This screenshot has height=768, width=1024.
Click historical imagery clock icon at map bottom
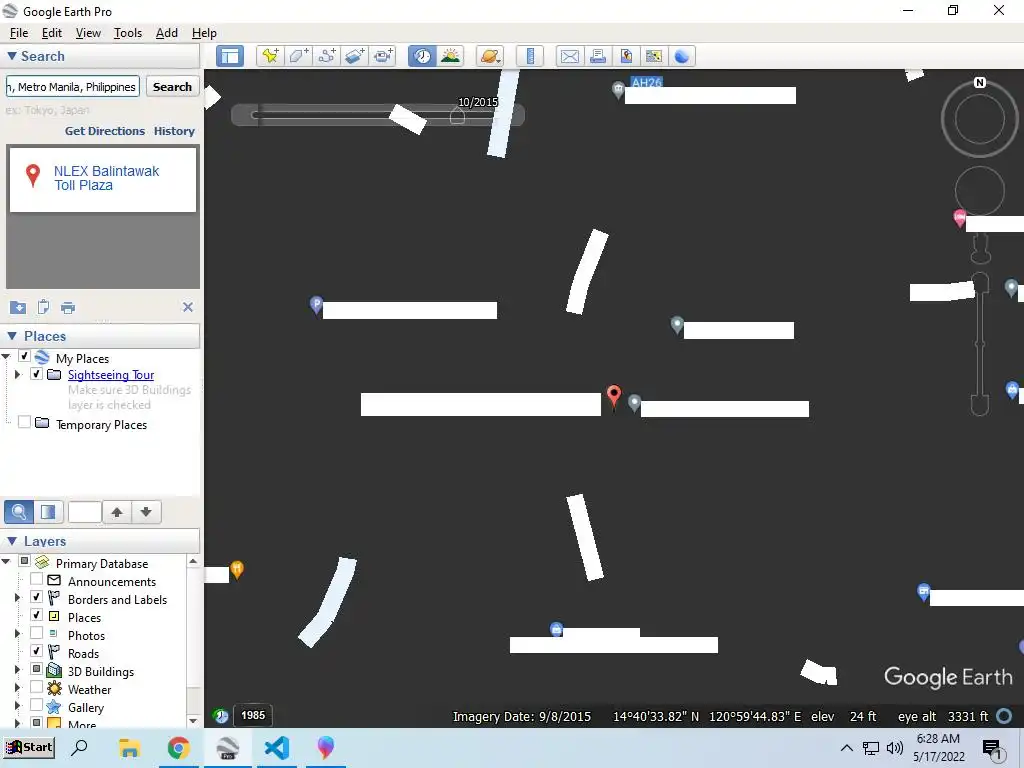pyautogui.click(x=221, y=716)
